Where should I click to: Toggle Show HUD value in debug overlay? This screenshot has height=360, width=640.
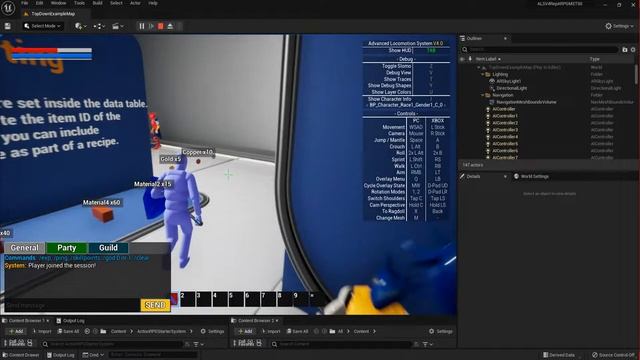point(431,50)
